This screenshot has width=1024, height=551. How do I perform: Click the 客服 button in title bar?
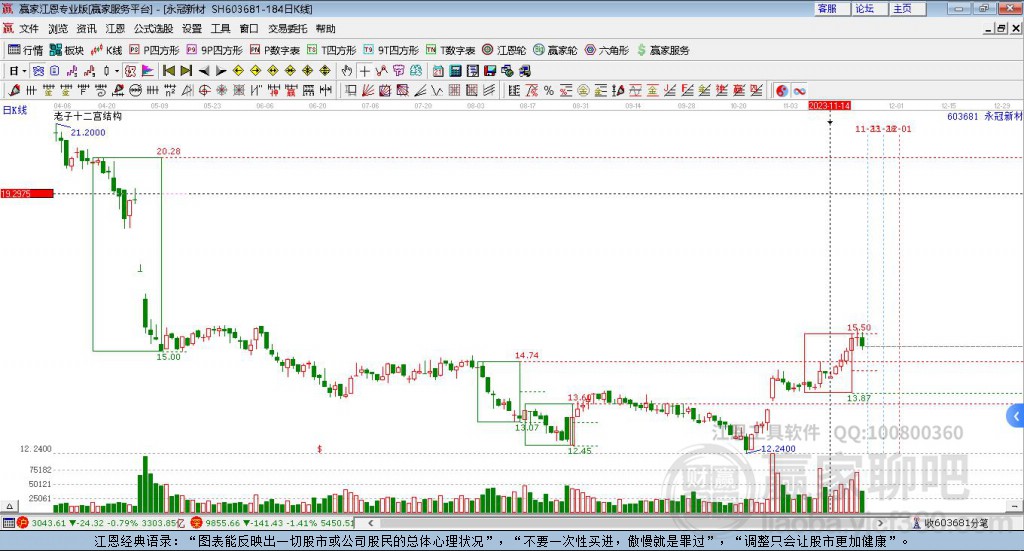coord(831,8)
